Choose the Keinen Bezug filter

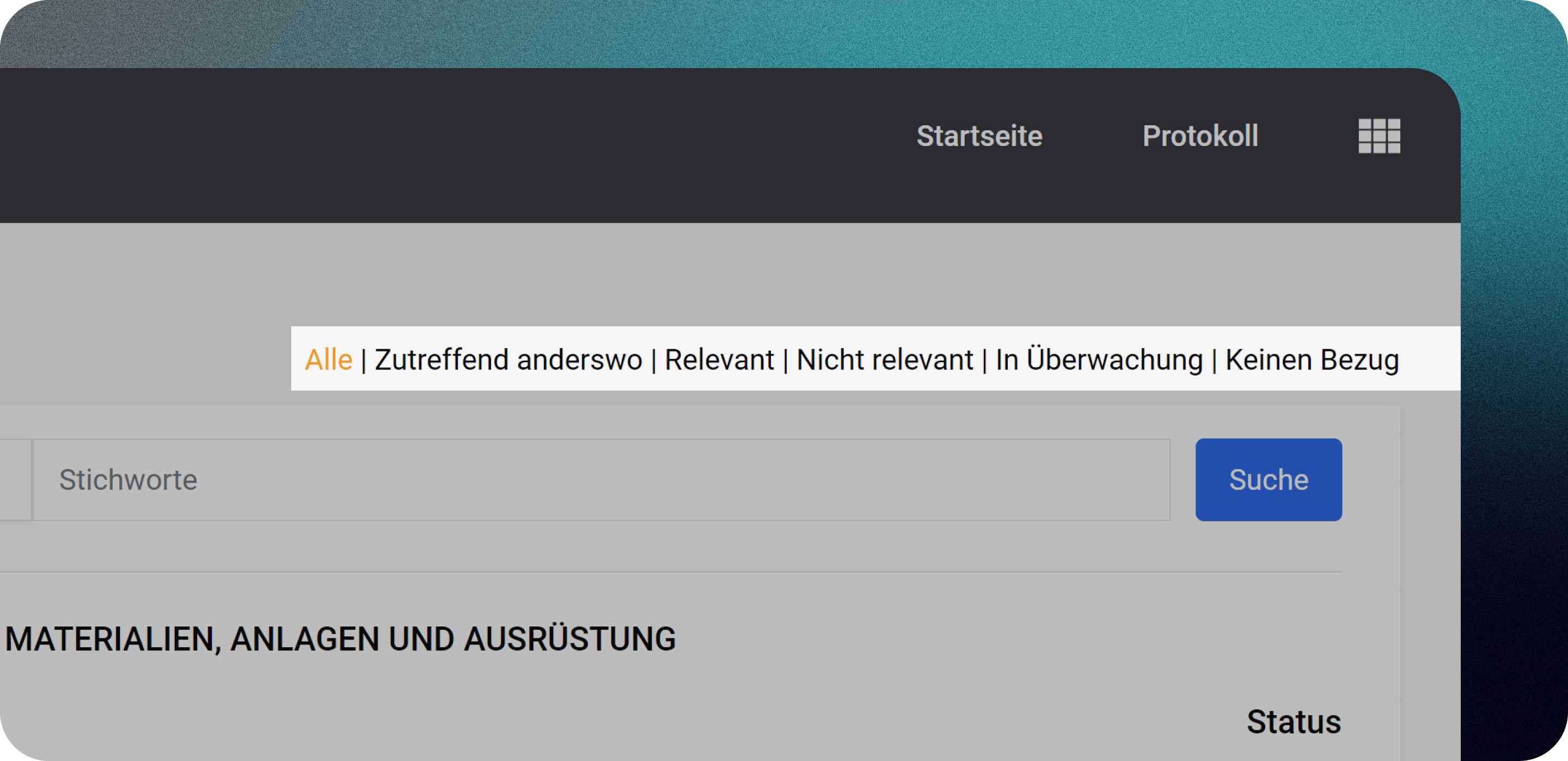[1312, 359]
